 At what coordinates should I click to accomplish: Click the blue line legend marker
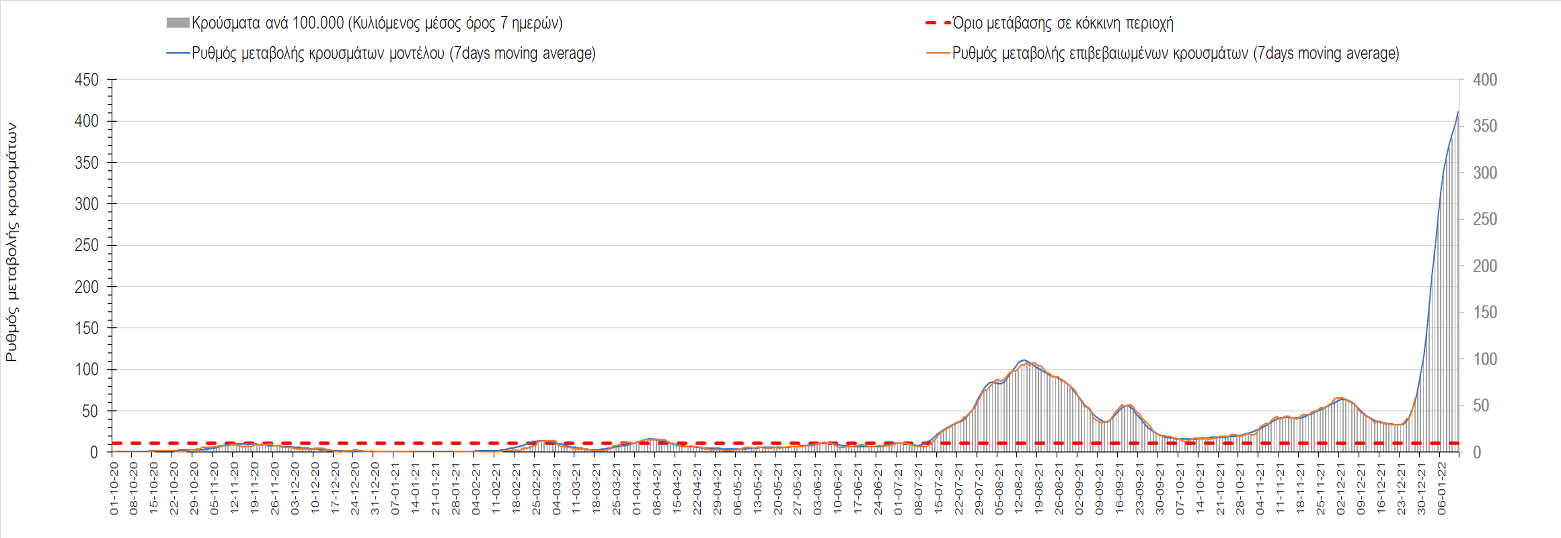coord(178,54)
